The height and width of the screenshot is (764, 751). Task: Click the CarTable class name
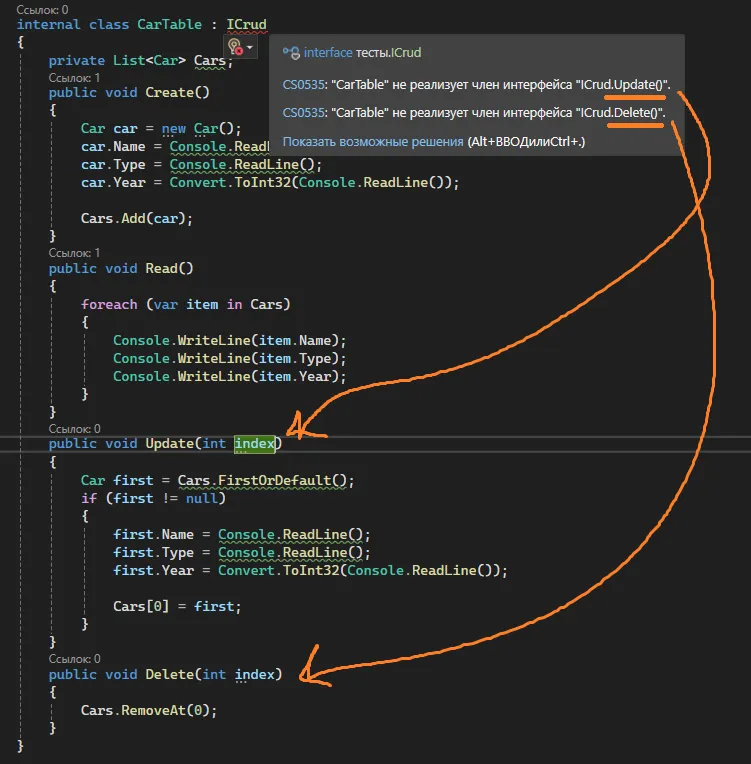pos(169,24)
